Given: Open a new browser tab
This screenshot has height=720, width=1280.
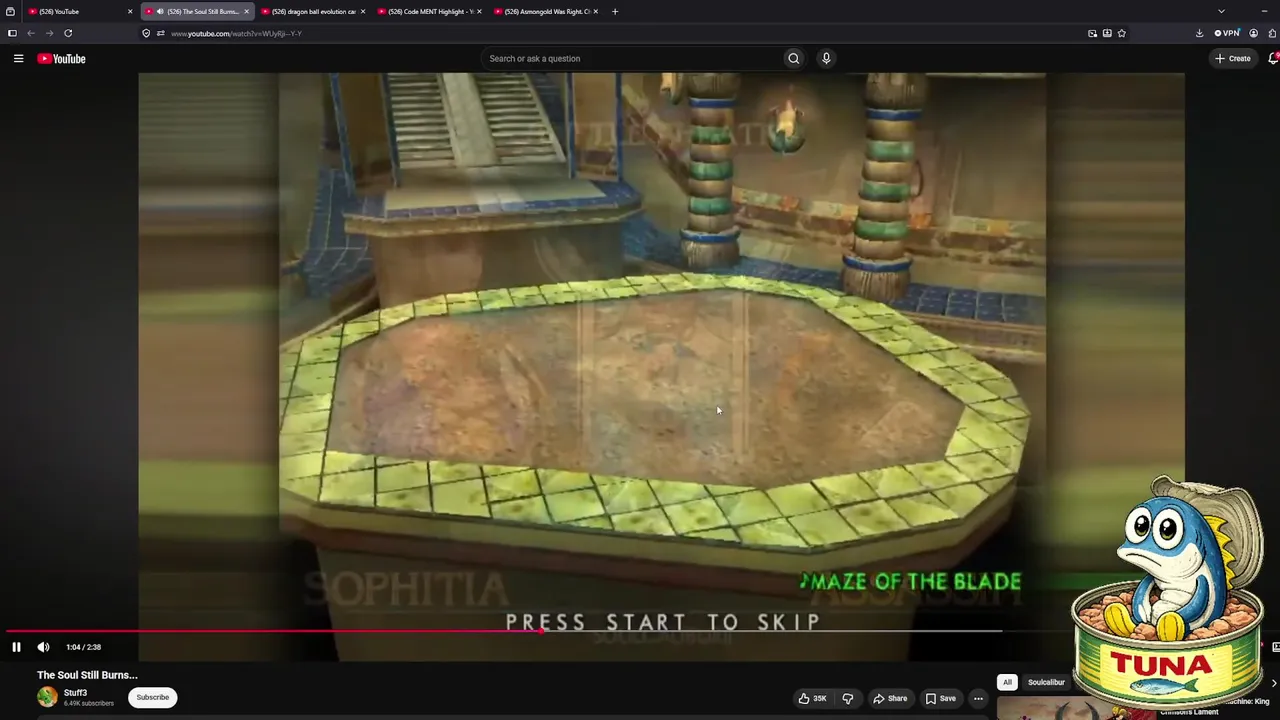Looking at the screenshot, I should tap(615, 11).
